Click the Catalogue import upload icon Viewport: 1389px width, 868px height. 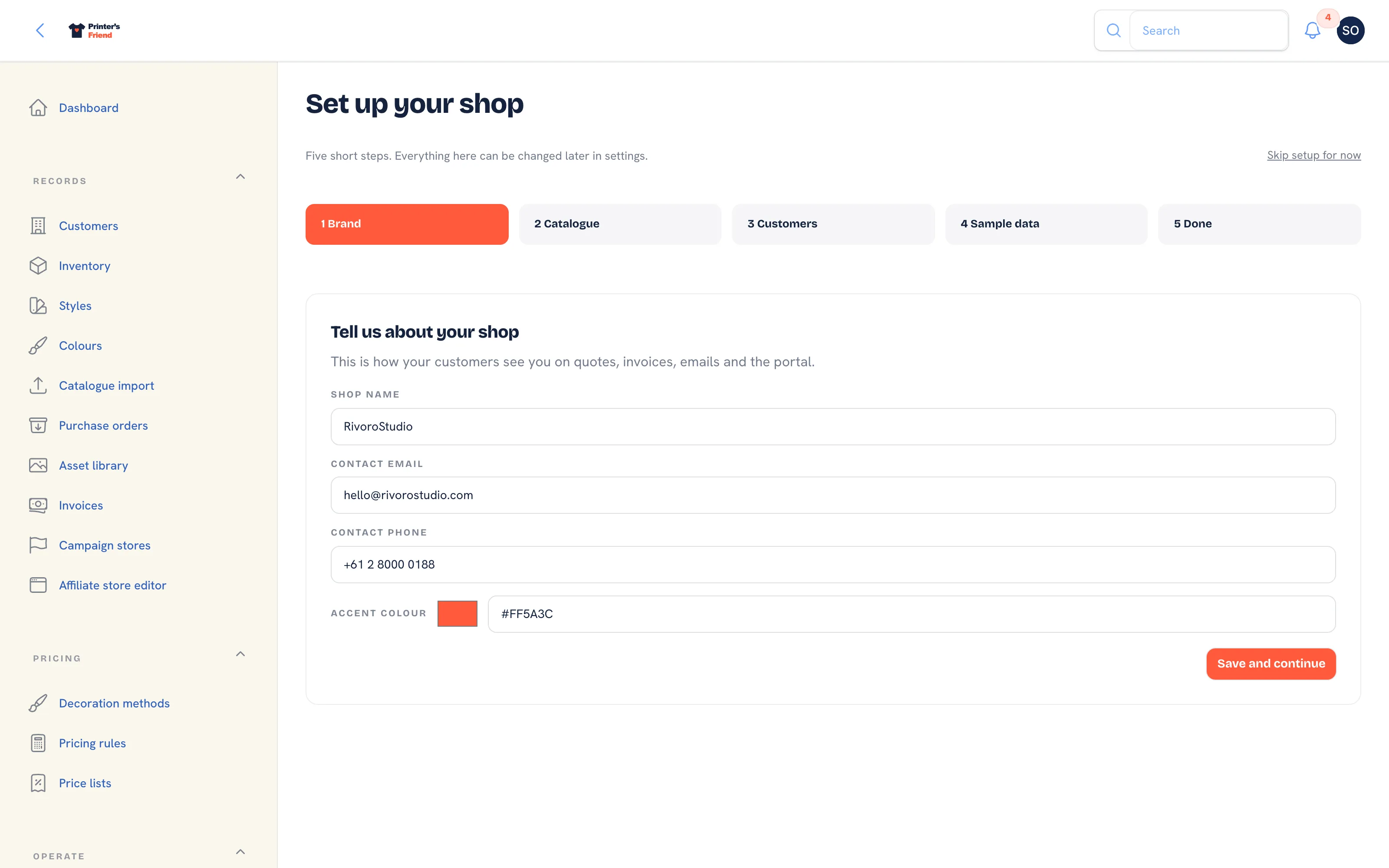coord(38,385)
